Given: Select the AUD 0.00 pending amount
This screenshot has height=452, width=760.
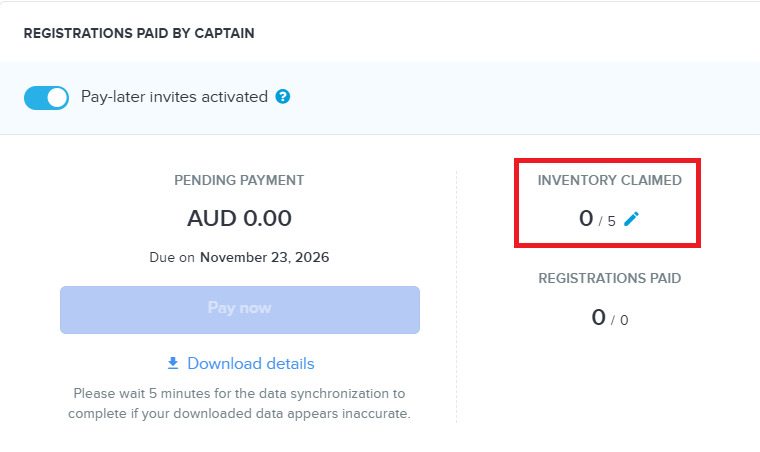Looking at the screenshot, I should click(239, 218).
